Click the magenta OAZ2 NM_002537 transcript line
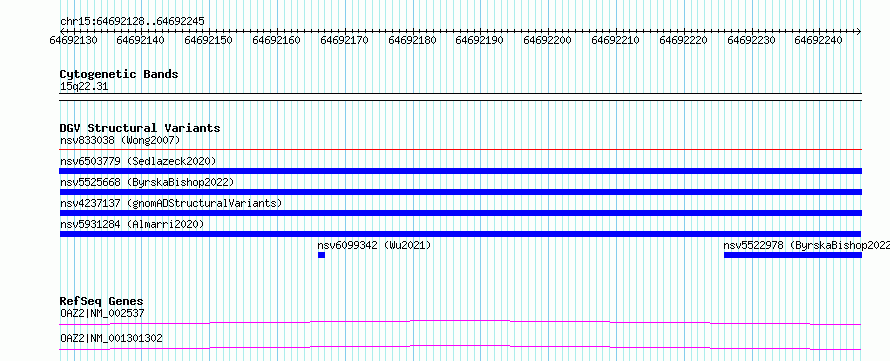 pos(460,322)
